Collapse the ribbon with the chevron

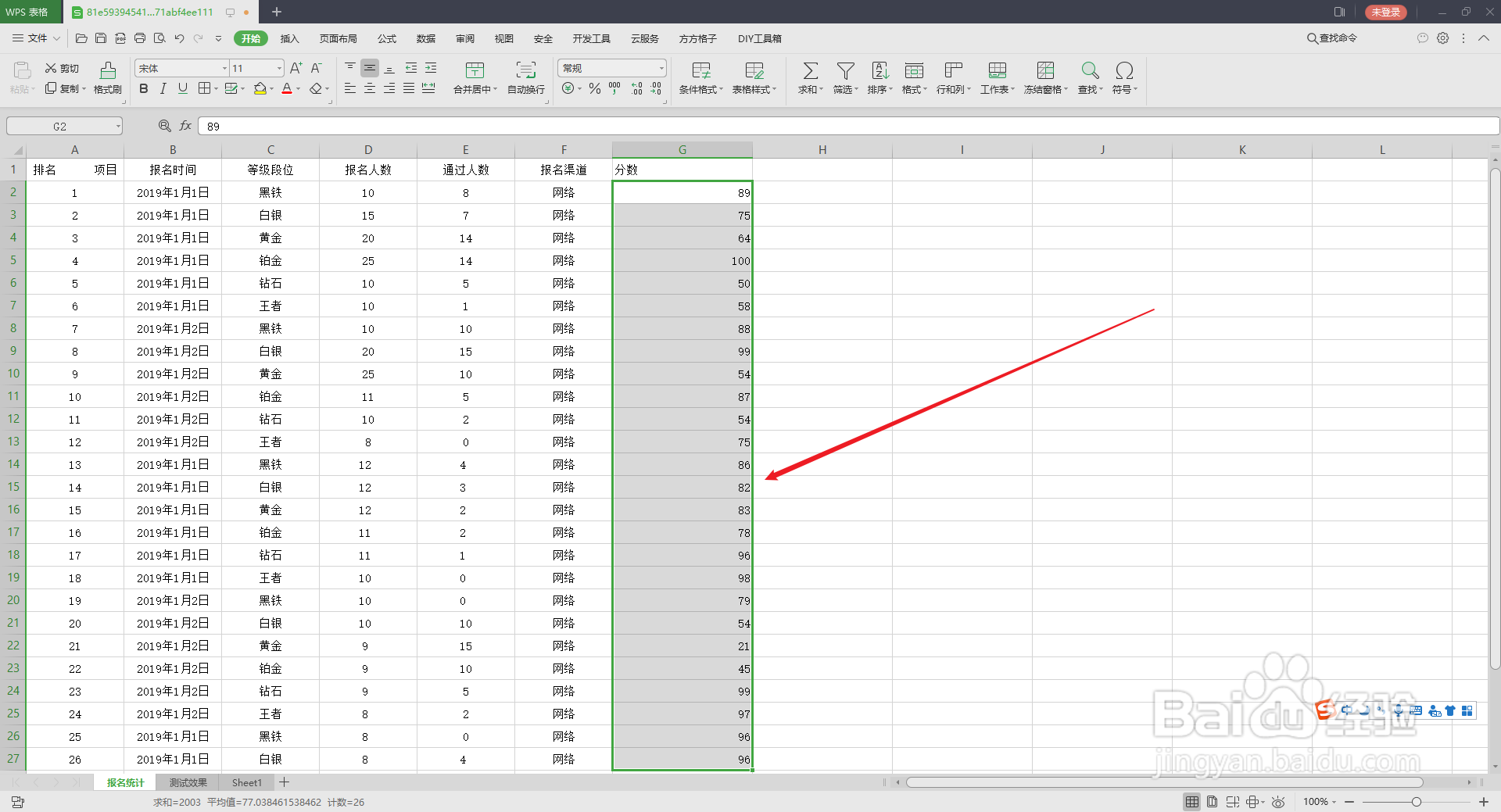point(1483,38)
